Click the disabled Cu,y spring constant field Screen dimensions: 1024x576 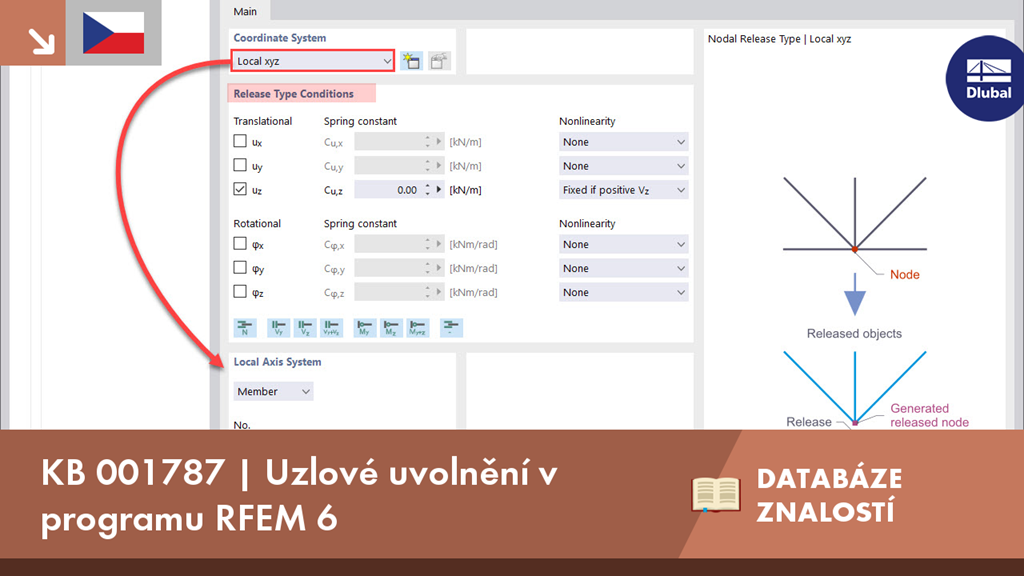pos(388,166)
